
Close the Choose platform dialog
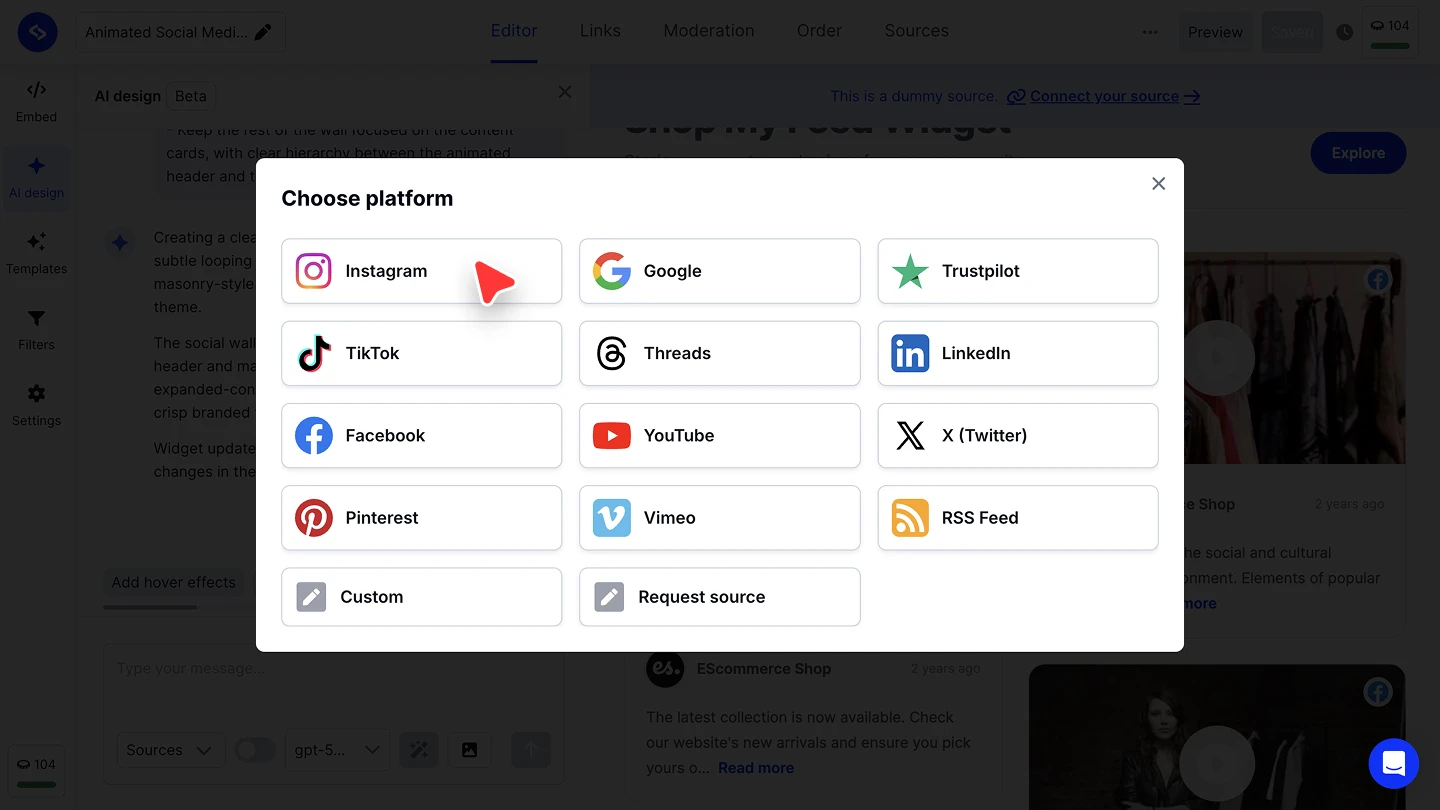[1158, 184]
